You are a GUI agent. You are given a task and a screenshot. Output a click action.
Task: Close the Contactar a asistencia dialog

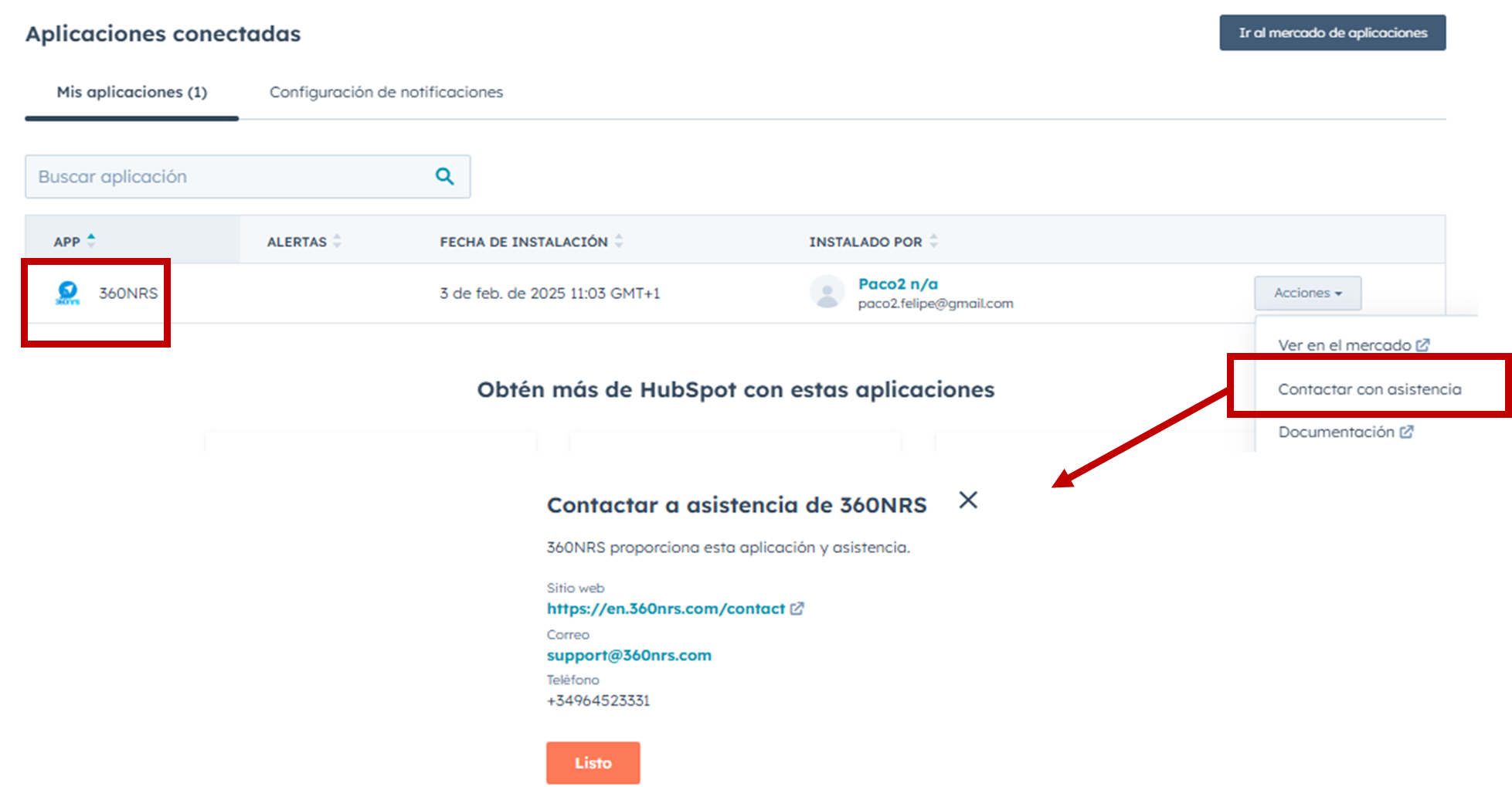tap(968, 500)
